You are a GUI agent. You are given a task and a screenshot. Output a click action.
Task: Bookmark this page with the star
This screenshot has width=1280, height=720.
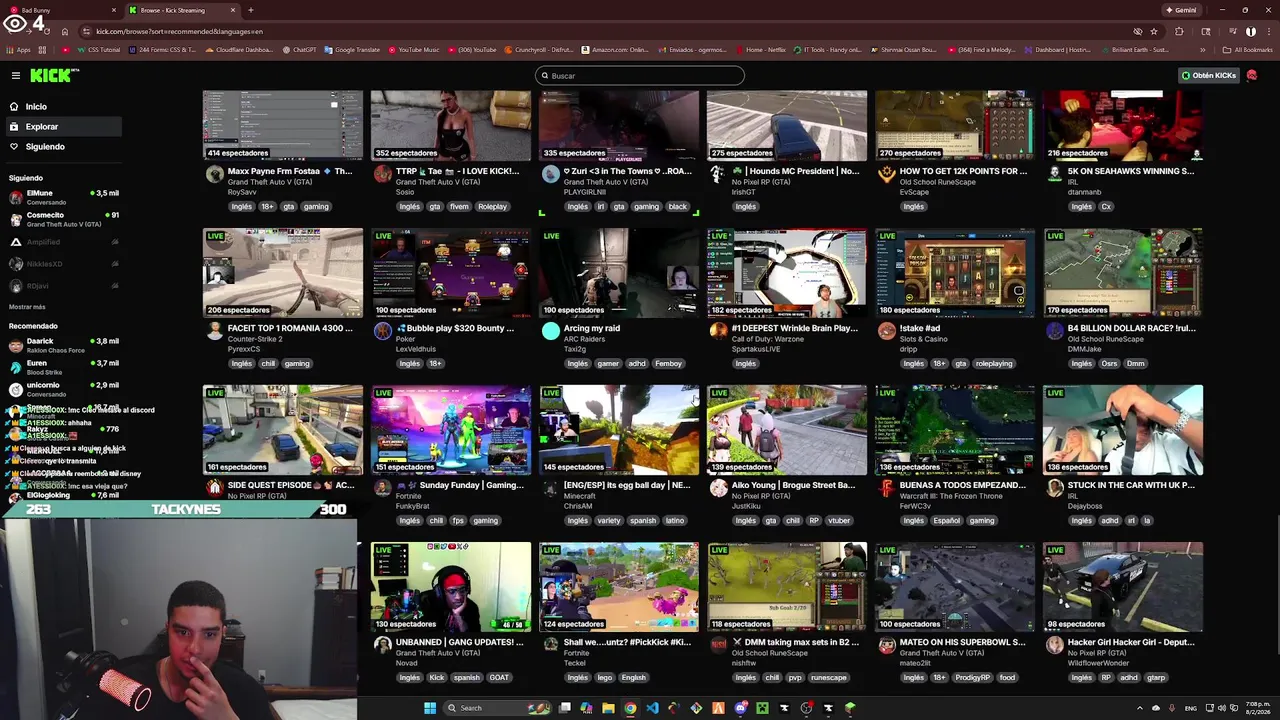tap(1153, 31)
